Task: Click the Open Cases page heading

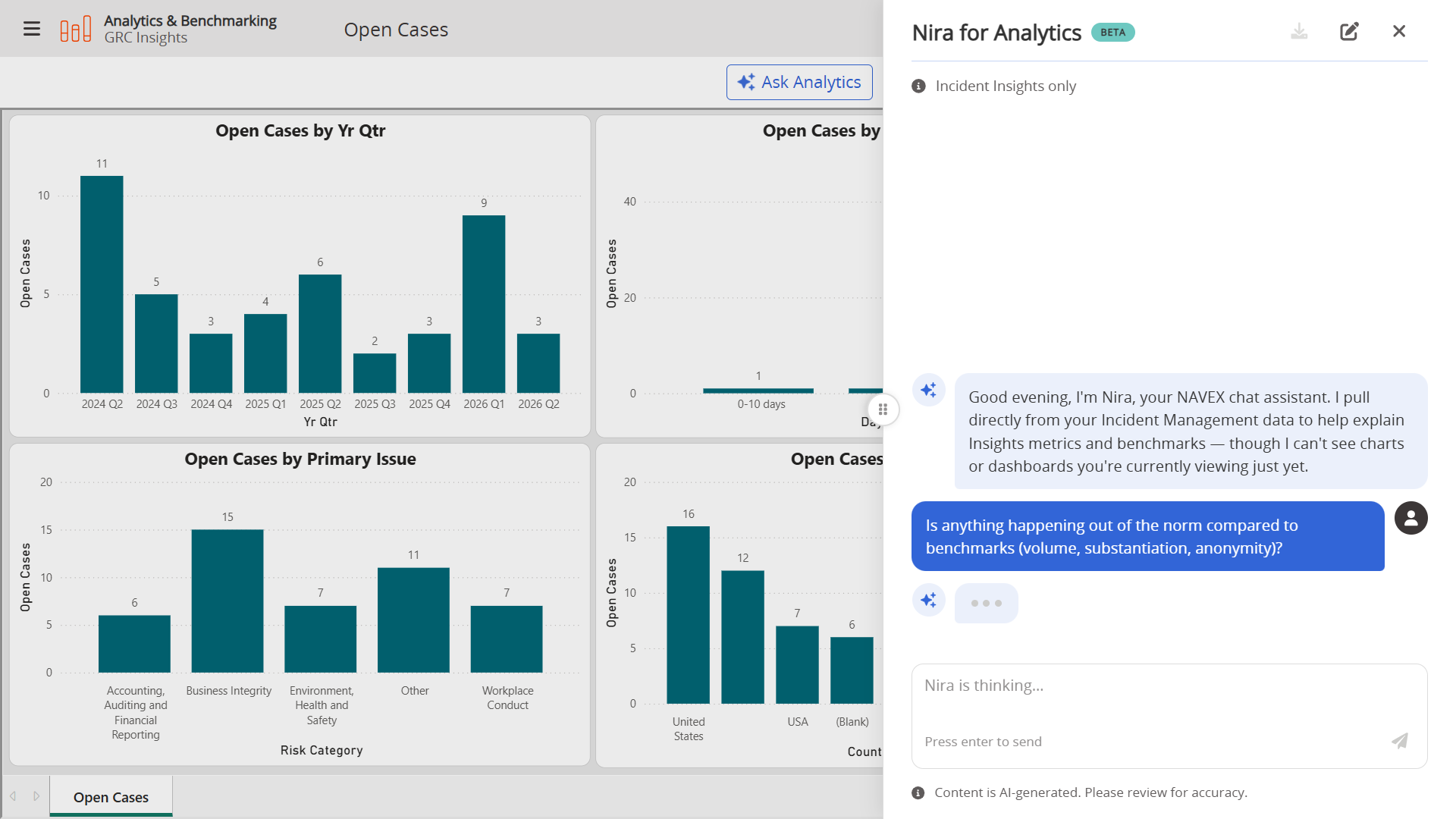Action: [396, 30]
